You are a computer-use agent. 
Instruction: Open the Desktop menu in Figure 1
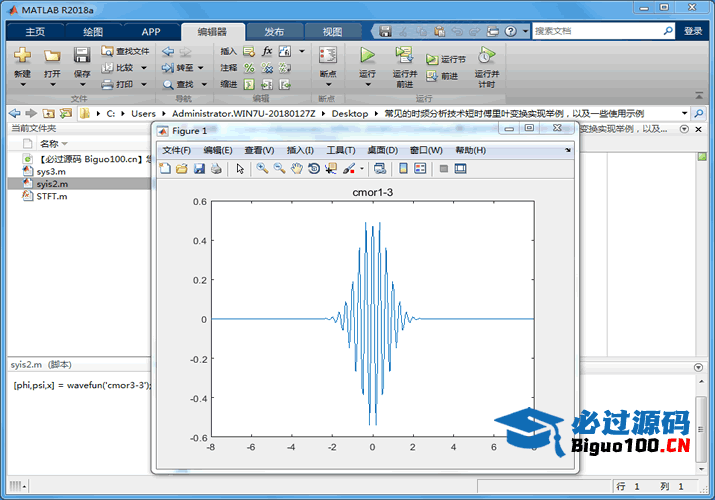(383, 150)
